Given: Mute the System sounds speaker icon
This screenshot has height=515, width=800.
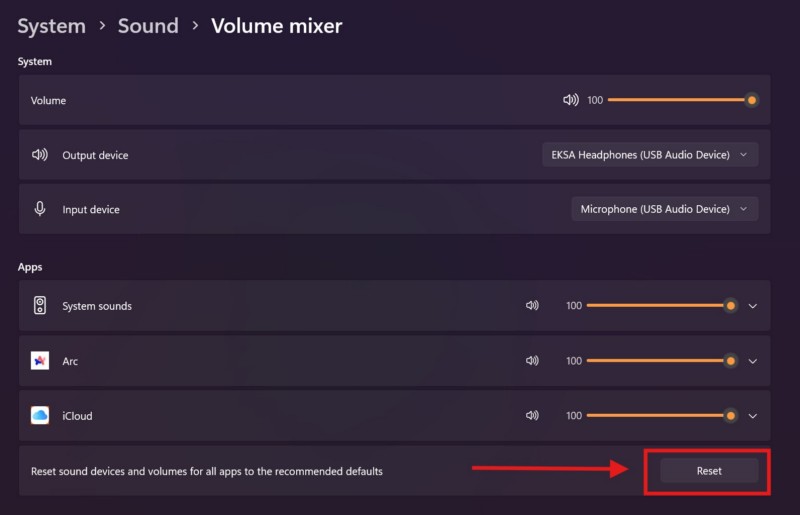Looking at the screenshot, I should pos(532,306).
